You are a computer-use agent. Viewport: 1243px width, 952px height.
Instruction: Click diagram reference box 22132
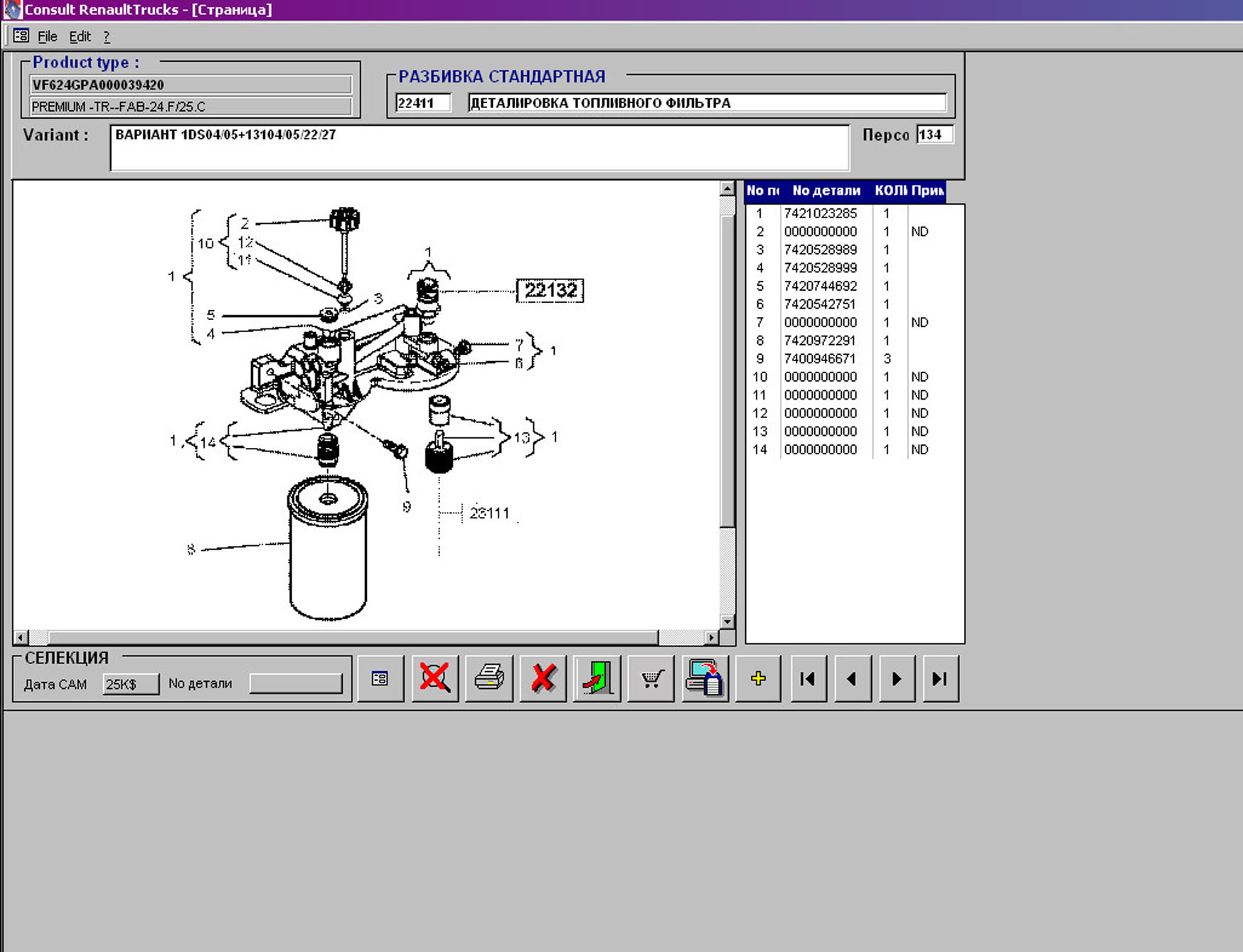pyautogui.click(x=550, y=291)
